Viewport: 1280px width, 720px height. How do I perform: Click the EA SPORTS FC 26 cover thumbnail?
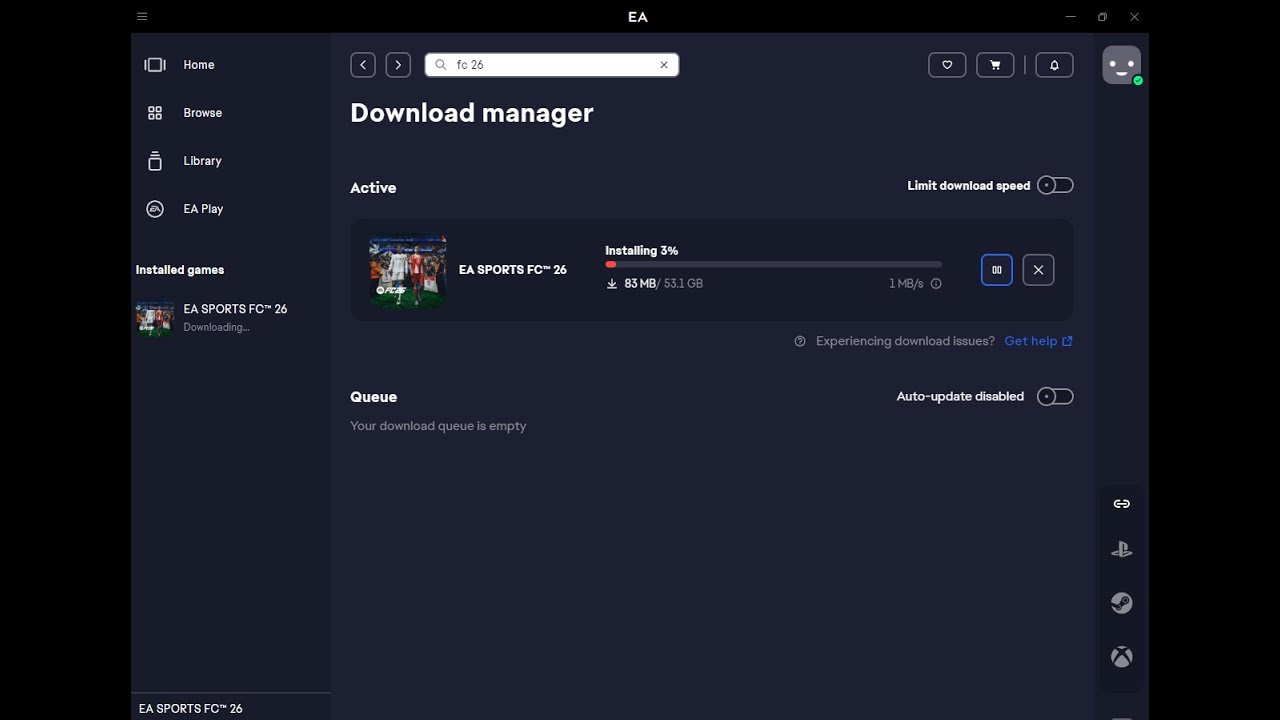pos(407,270)
